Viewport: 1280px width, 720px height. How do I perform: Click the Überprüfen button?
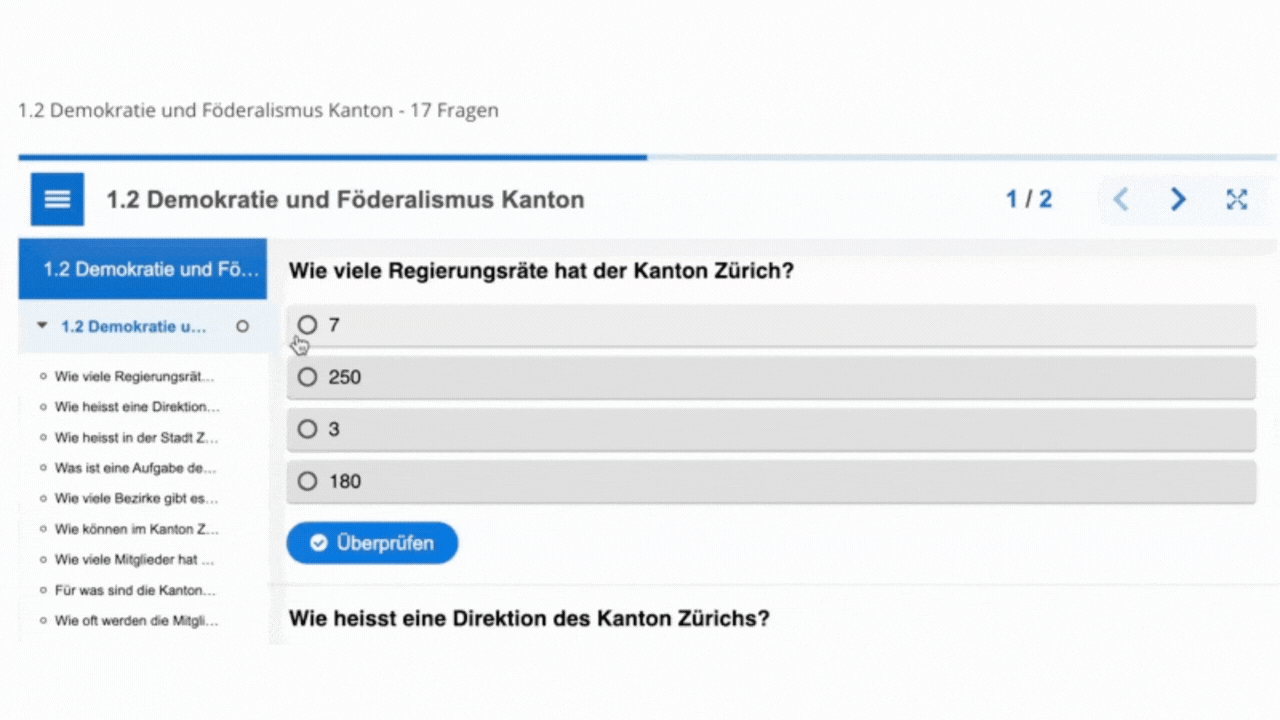[x=372, y=543]
